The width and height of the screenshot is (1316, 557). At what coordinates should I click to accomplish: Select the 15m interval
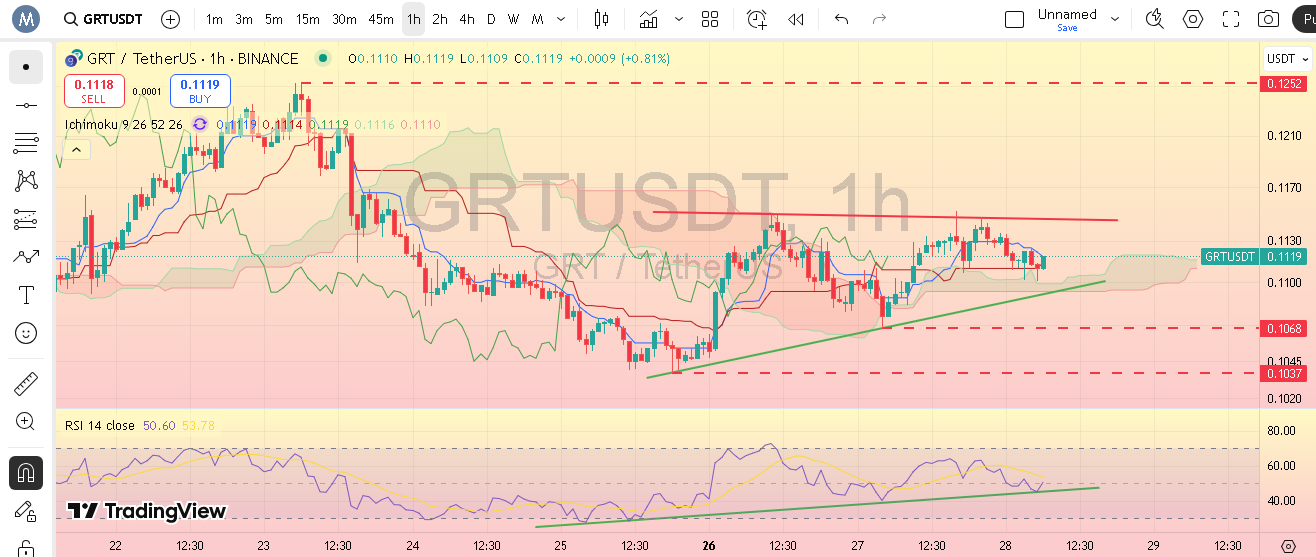click(x=308, y=19)
